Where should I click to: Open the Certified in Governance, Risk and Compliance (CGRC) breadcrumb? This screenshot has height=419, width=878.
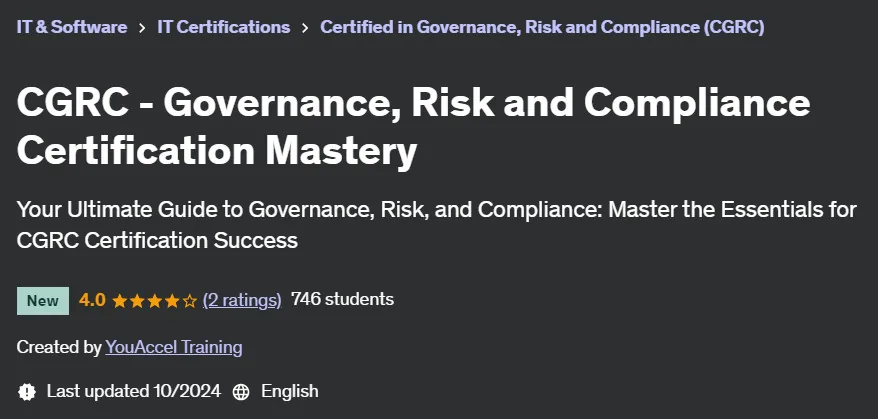(542, 27)
